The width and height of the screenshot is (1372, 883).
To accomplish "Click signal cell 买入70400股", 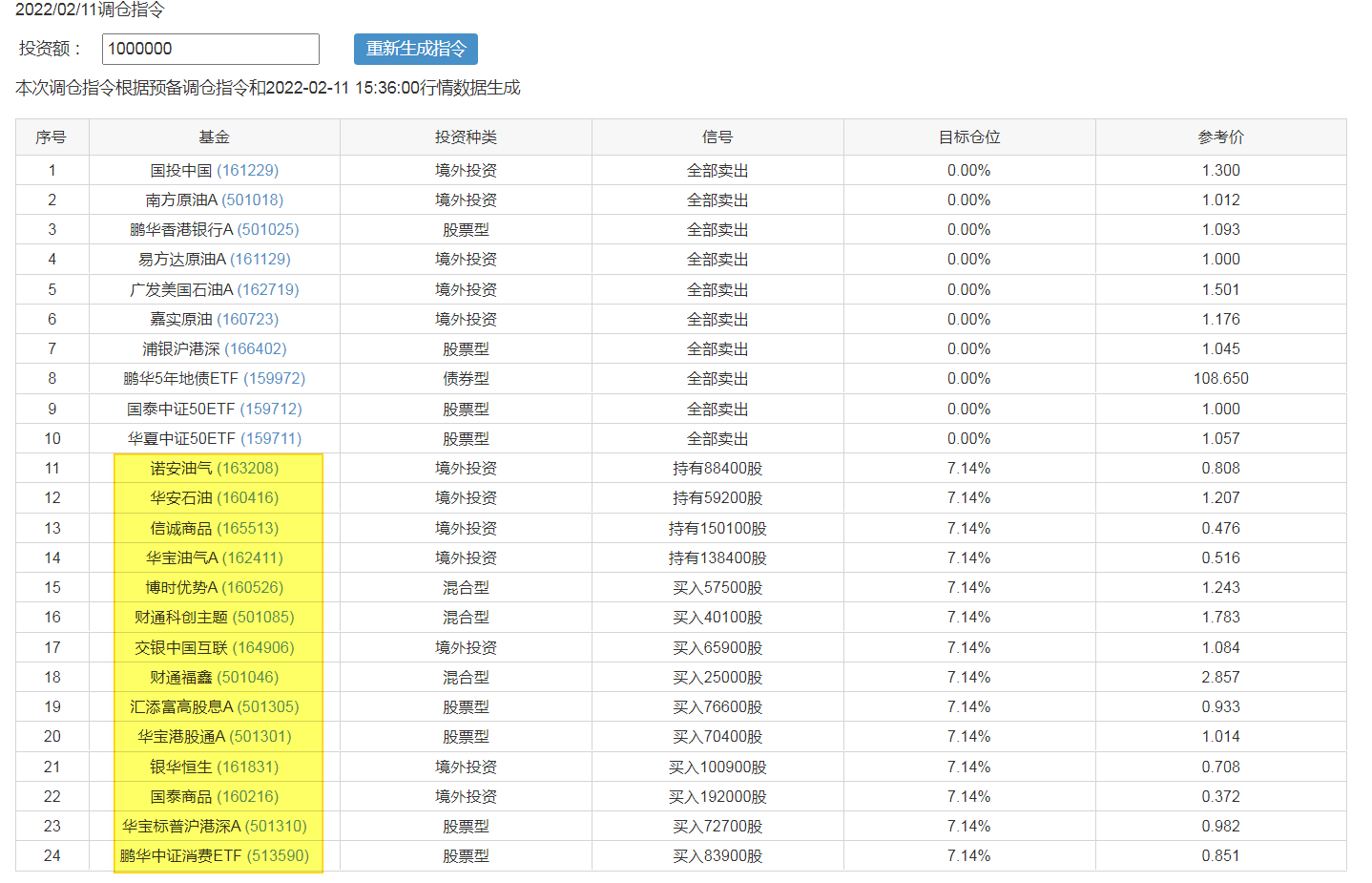I will click(x=717, y=736).
